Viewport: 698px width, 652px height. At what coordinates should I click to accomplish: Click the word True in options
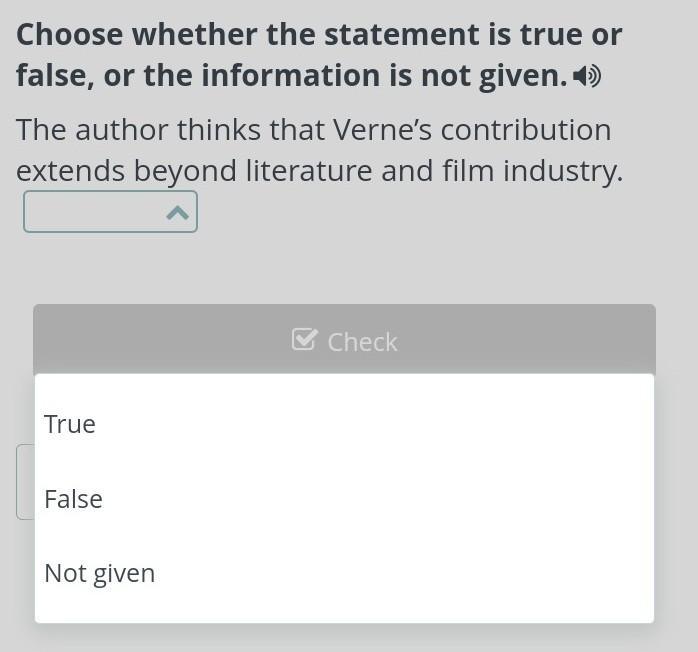70,424
